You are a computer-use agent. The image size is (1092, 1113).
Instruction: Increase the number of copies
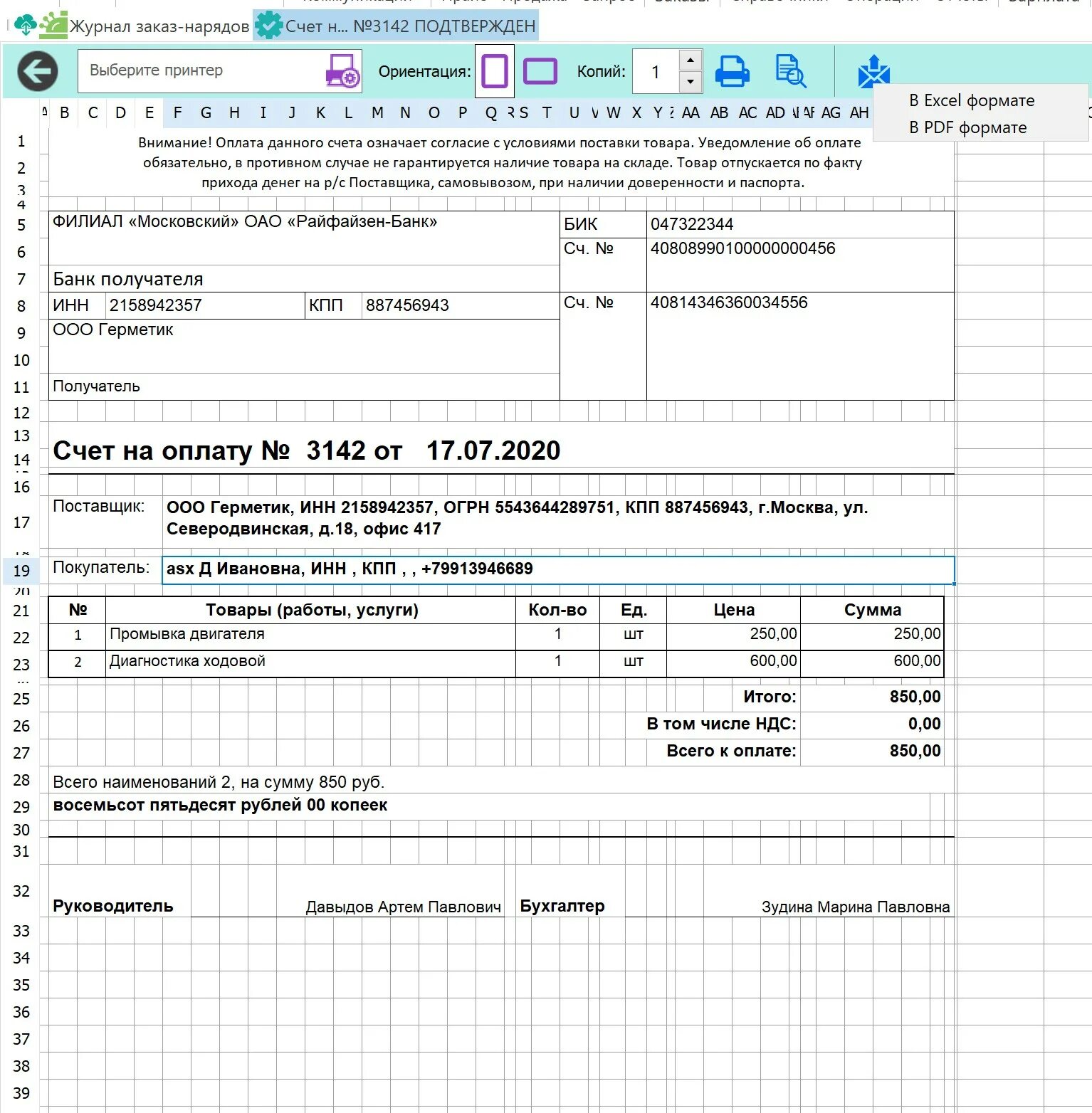click(x=690, y=60)
